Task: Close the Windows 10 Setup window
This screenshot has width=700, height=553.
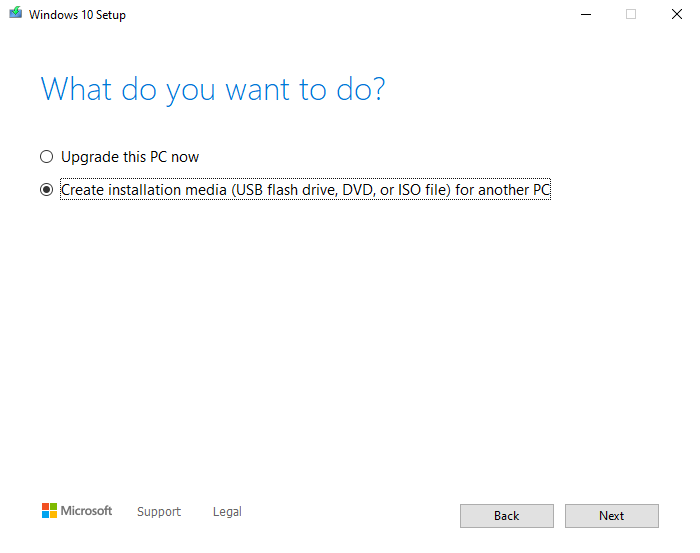Action: tap(677, 14)
